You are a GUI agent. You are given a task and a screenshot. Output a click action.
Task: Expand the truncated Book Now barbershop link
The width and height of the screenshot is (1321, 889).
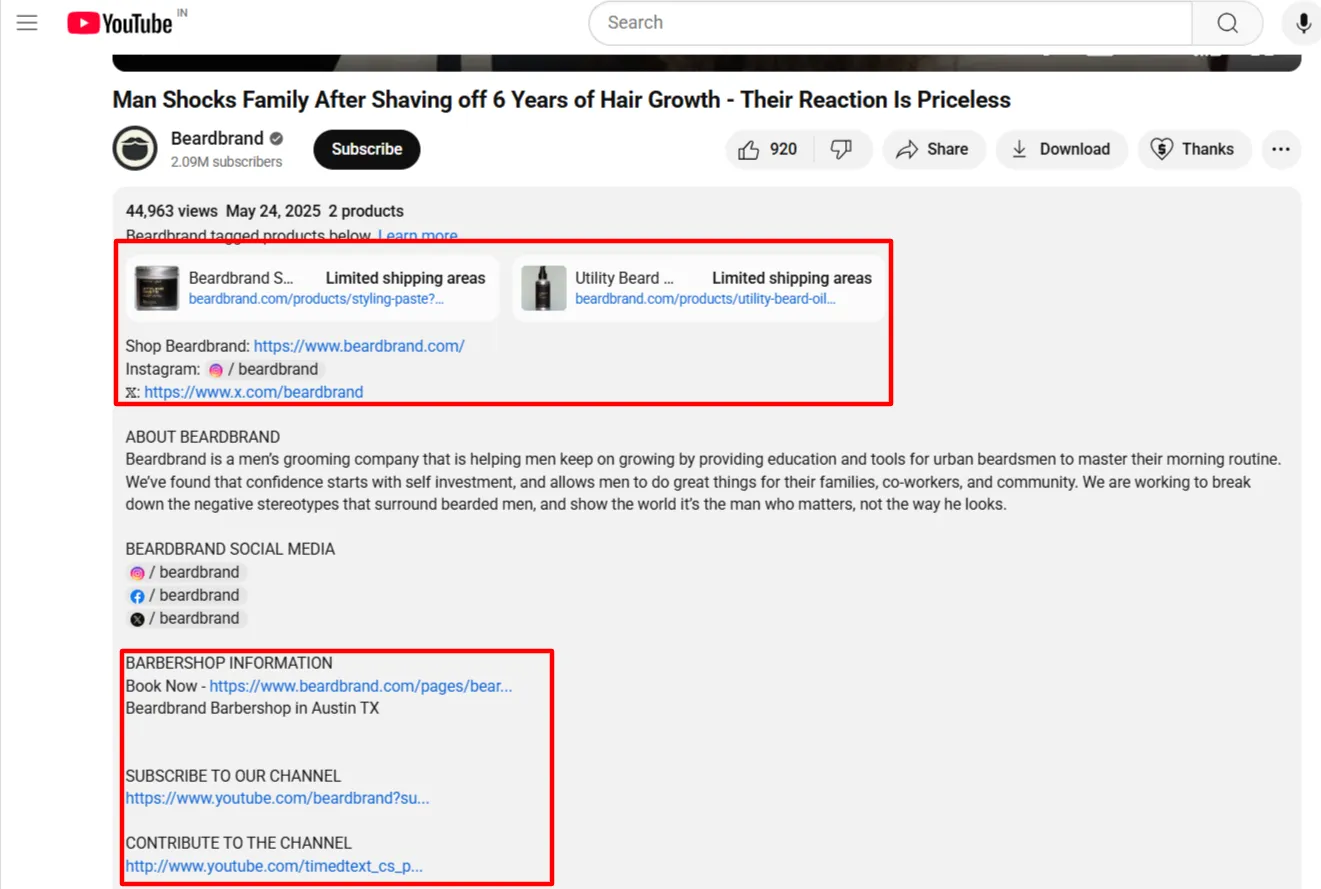tap(360, 686)
